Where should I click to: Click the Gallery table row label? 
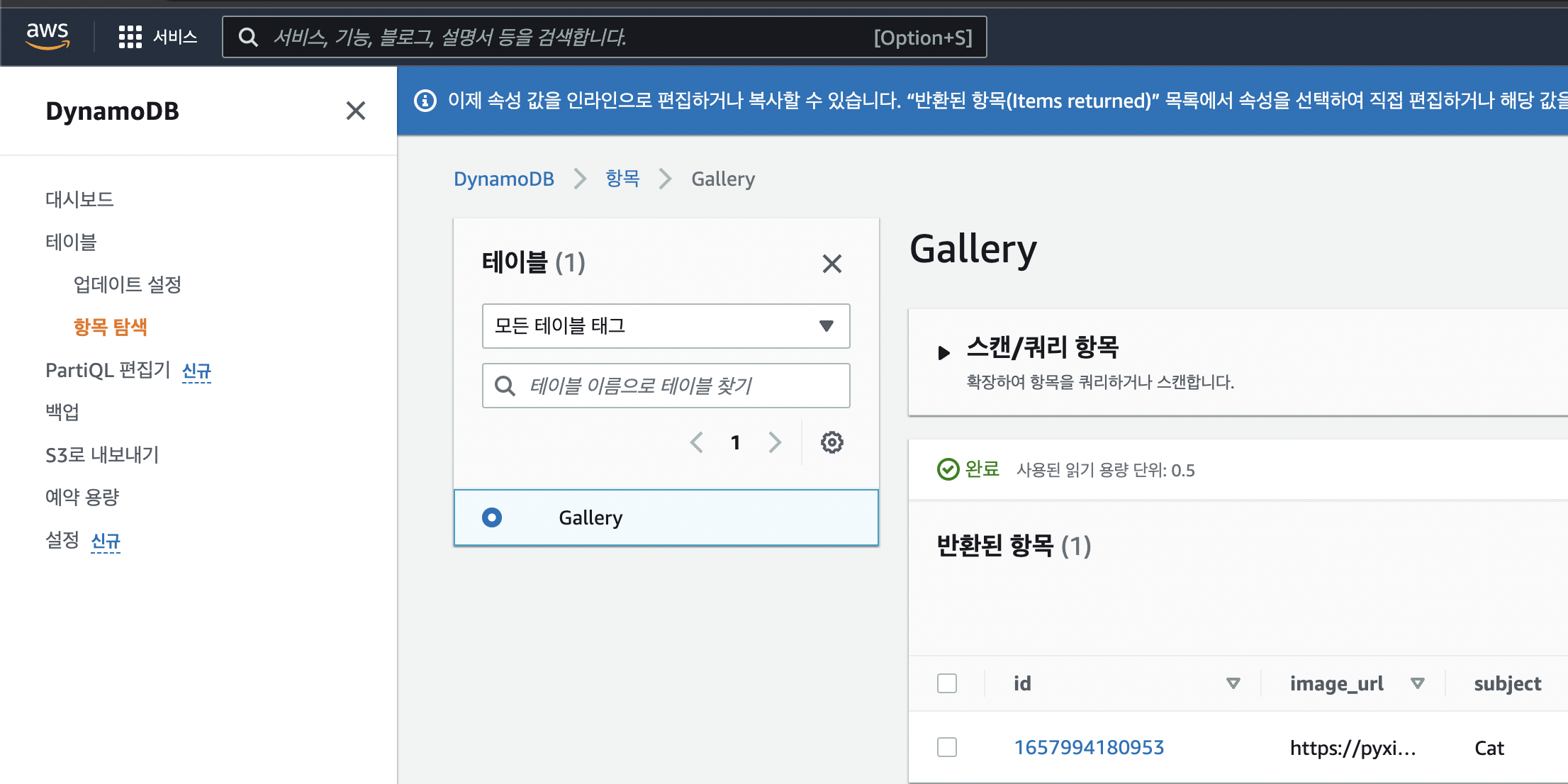tap(590, 517)
